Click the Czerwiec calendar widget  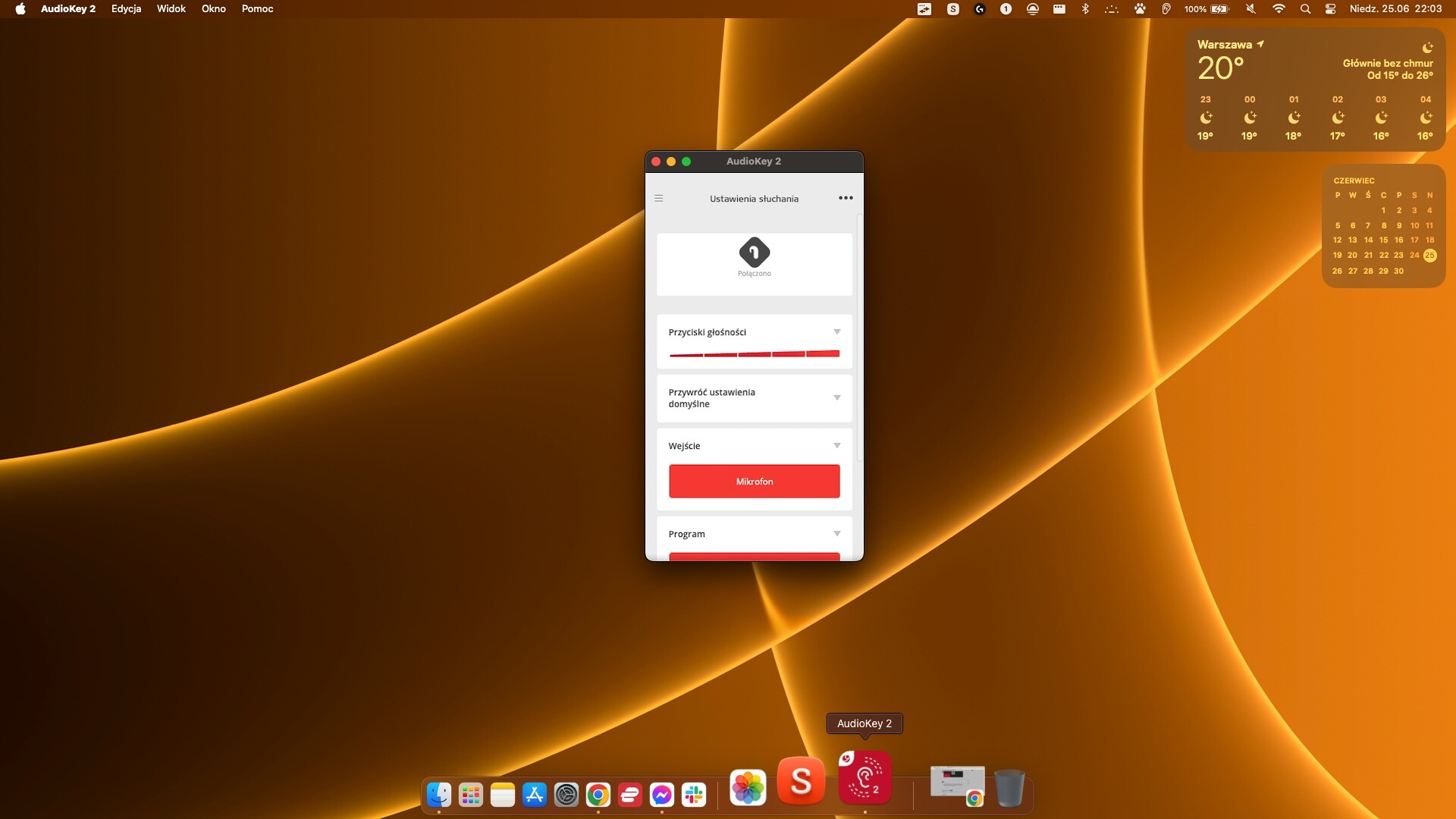[x=1383, y=226]
